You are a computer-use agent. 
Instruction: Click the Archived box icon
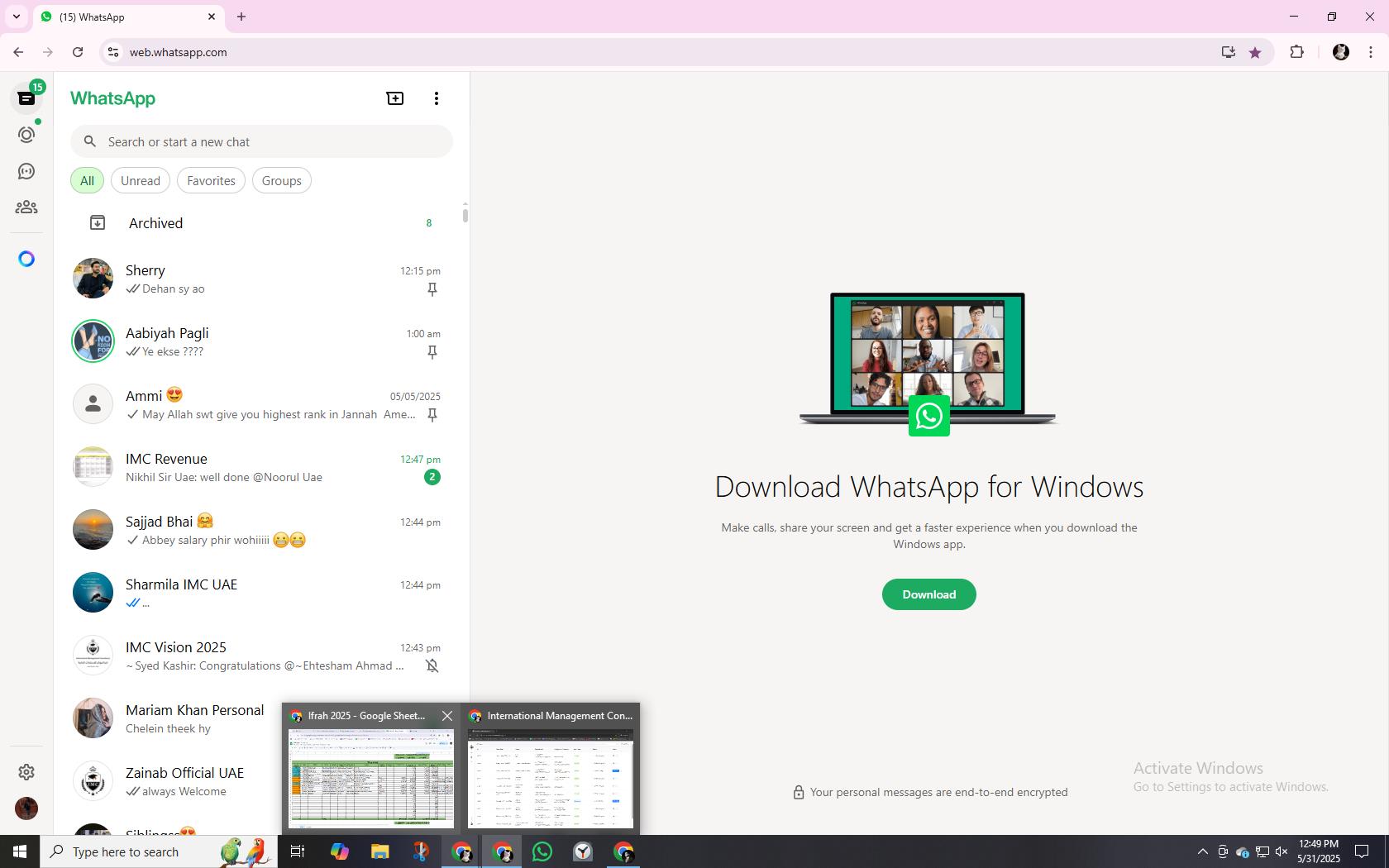[x=98, y=222]
